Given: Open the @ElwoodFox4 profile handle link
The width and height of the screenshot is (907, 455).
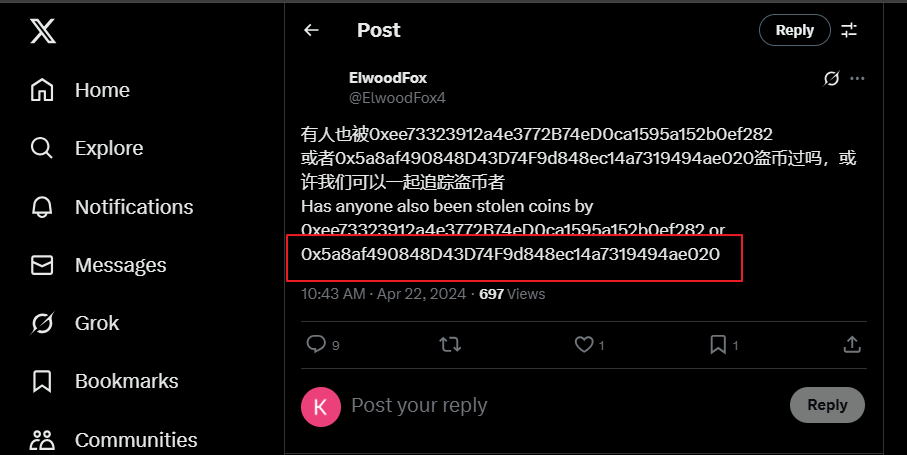Looking at the screenshot, I should 397,98.
